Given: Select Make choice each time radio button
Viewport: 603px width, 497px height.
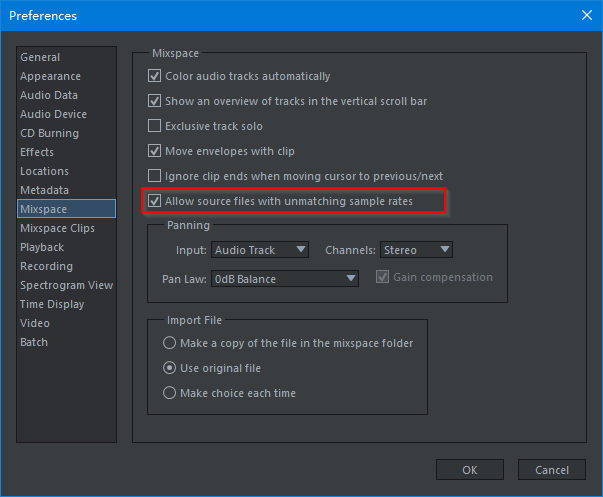Looking at the screenshot, I should click(169, 393).
